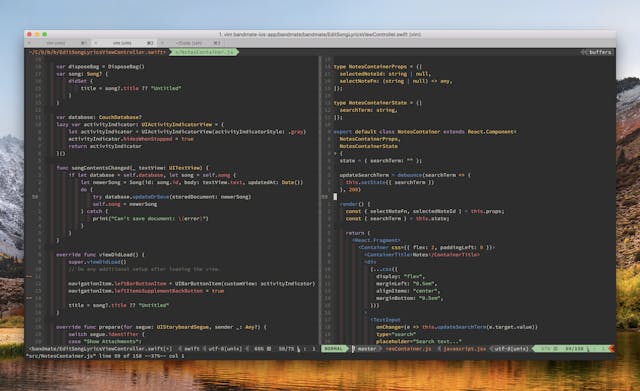Click the "state = { searchTerm" line
The image size is (640, 391).
[381, 161]
